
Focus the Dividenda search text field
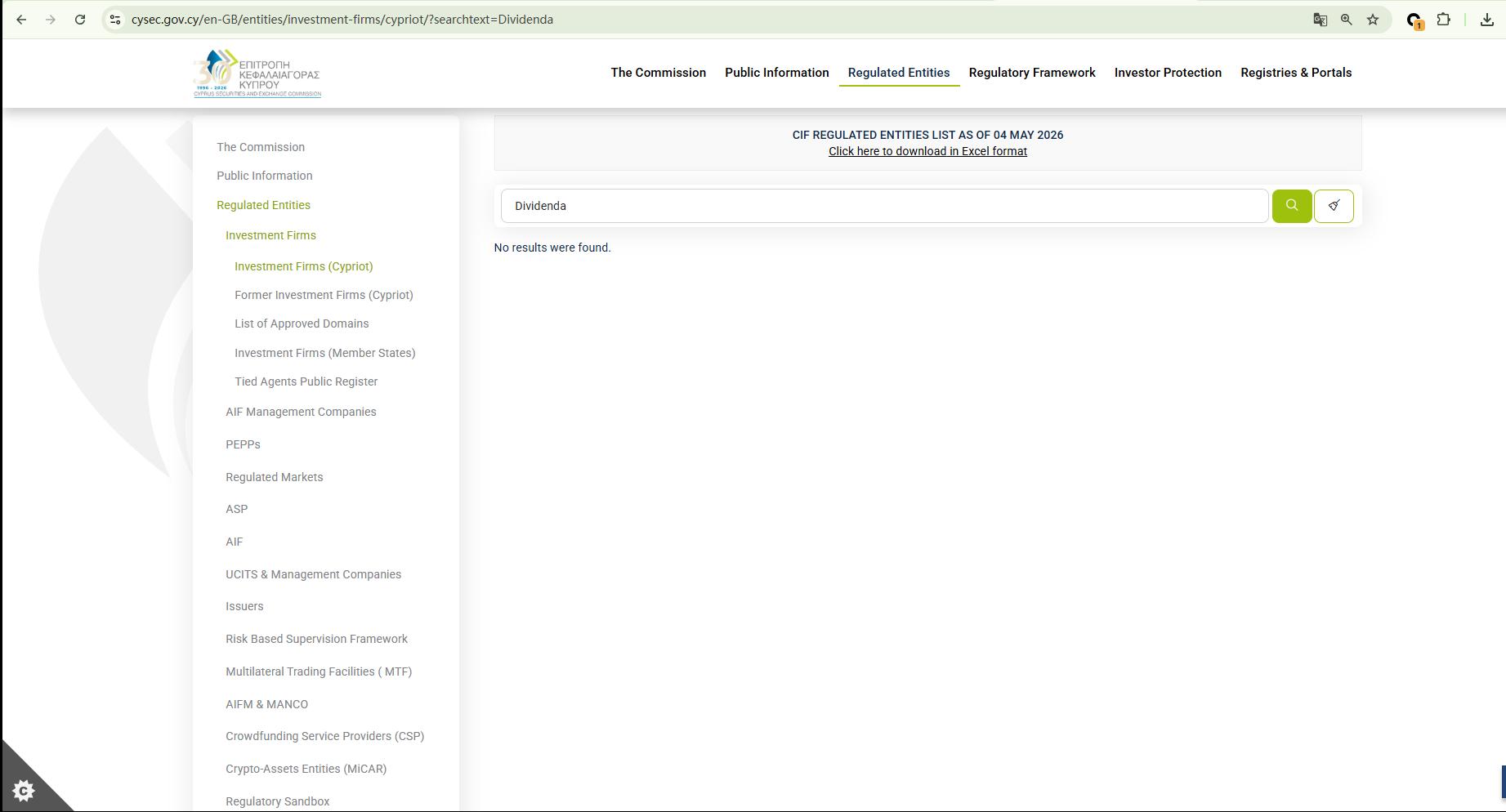pyautogui.click(x=884, y=206)
